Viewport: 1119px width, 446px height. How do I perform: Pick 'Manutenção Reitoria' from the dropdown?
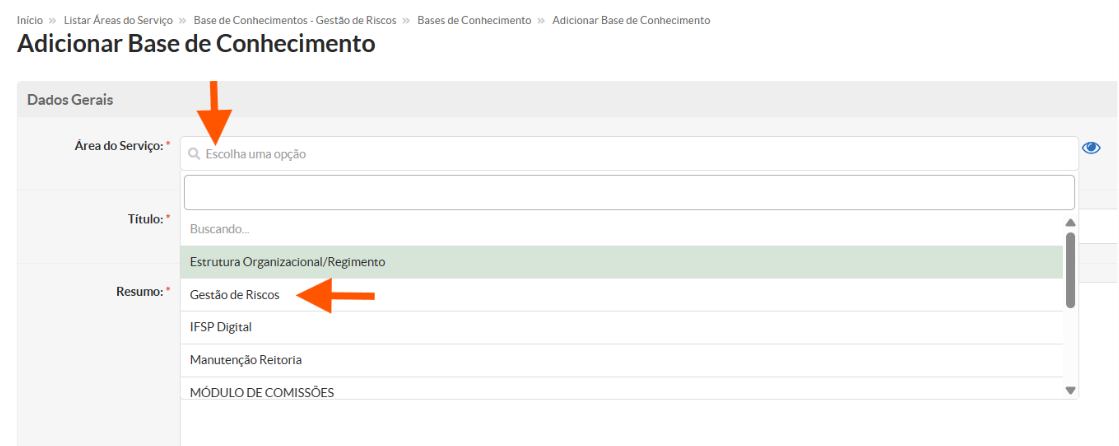(622, 360)
